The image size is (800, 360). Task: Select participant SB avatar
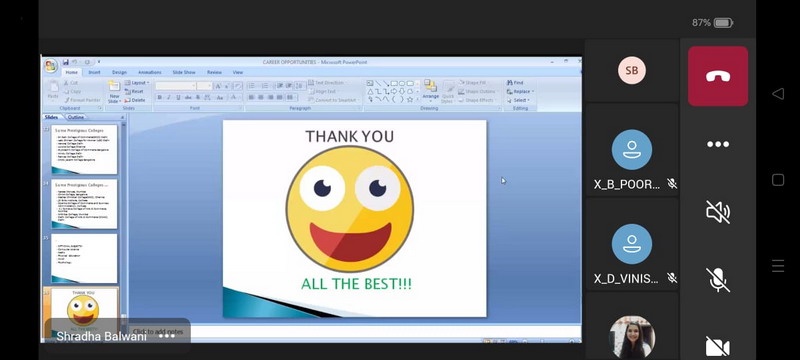point(632,70)
